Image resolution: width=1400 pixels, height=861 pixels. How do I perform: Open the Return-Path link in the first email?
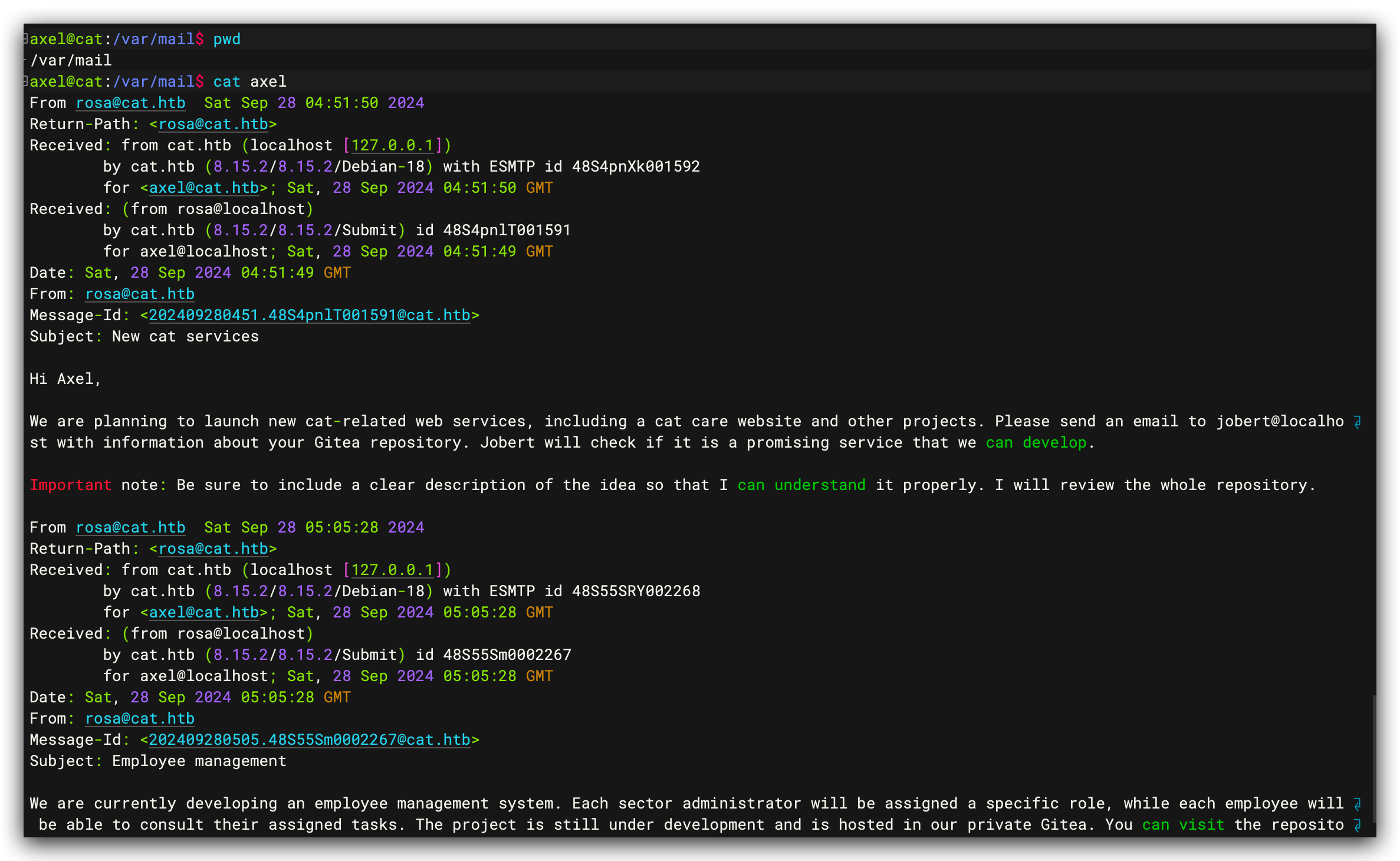213,124
